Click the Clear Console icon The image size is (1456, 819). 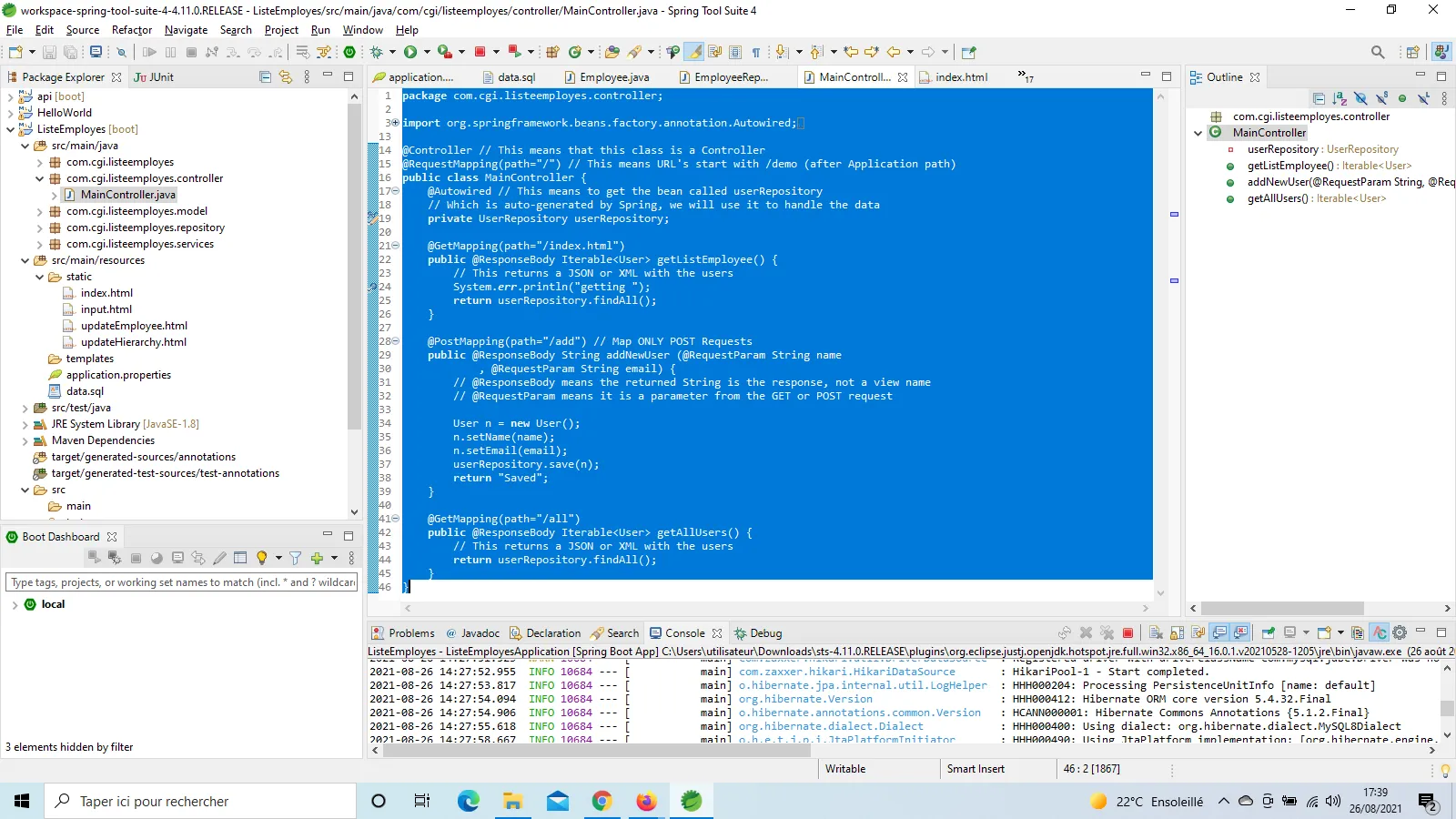click(x=1156, y=633)
